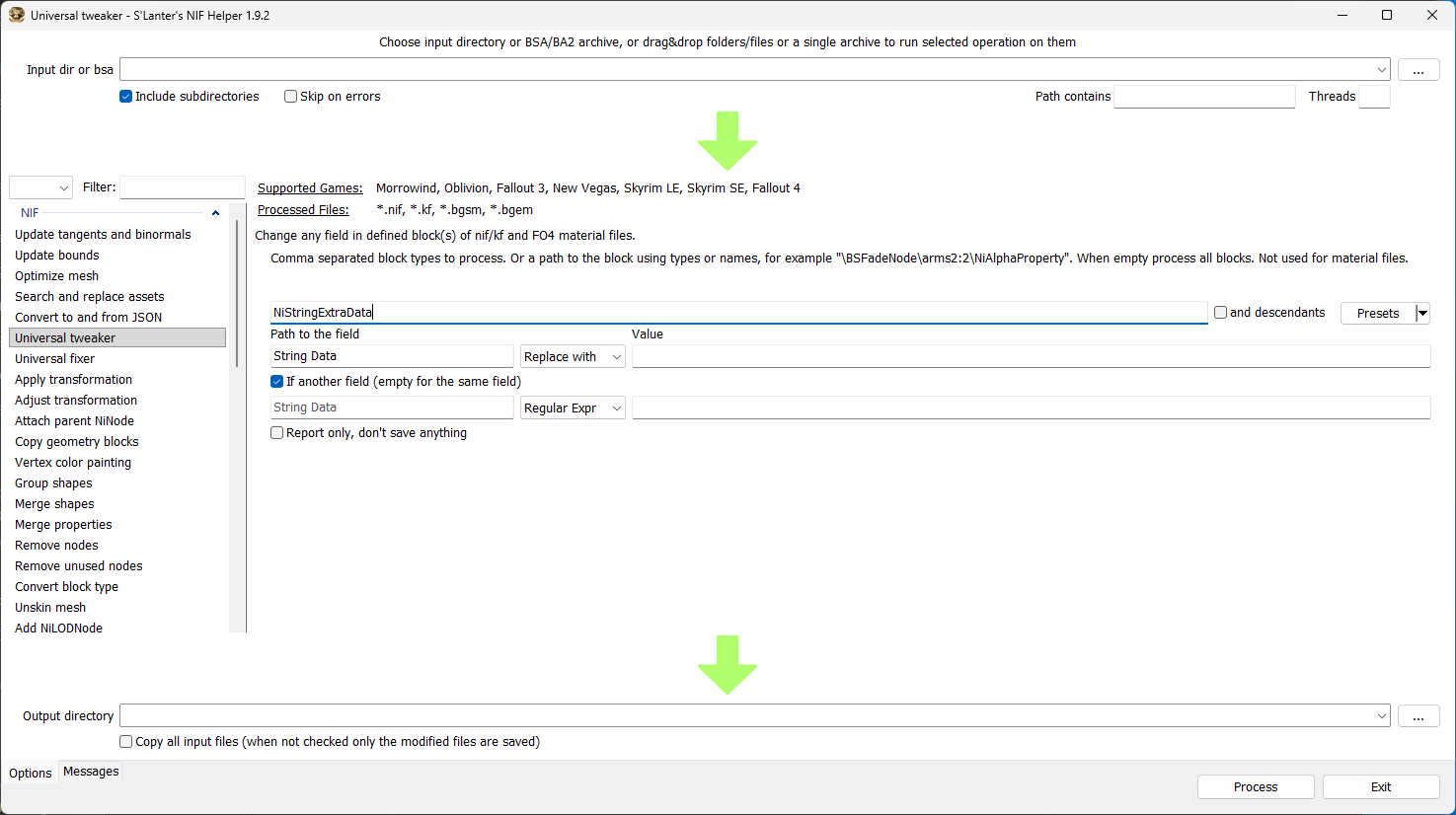1456x815 pixels.
Task: Close the NIF Helper window
Action: point(1432,15)
